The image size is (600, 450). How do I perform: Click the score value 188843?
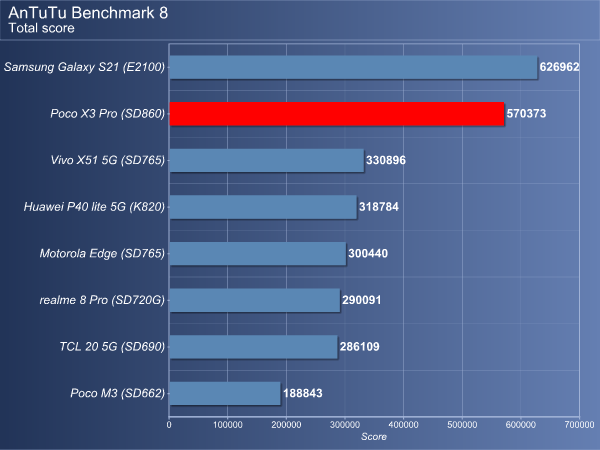[302, 394]
